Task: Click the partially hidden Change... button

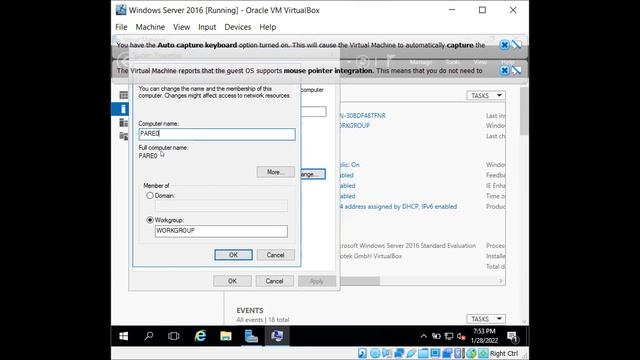Action: pyautogui.click(x=313, y=174)
